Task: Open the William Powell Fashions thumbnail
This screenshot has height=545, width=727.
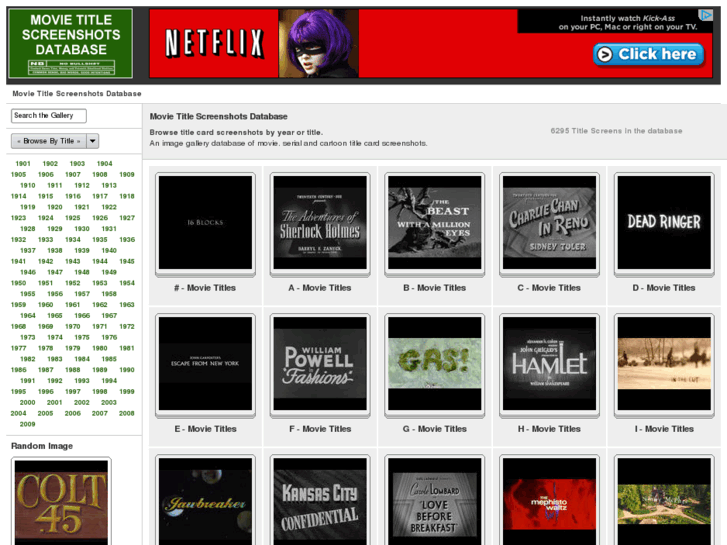Action: pyautogui.click(x=320, y=364)
